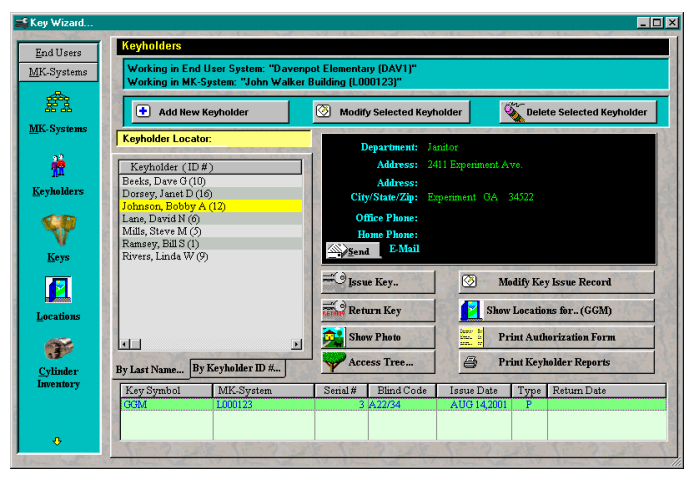Click Issue Date column header

point(474,390)
